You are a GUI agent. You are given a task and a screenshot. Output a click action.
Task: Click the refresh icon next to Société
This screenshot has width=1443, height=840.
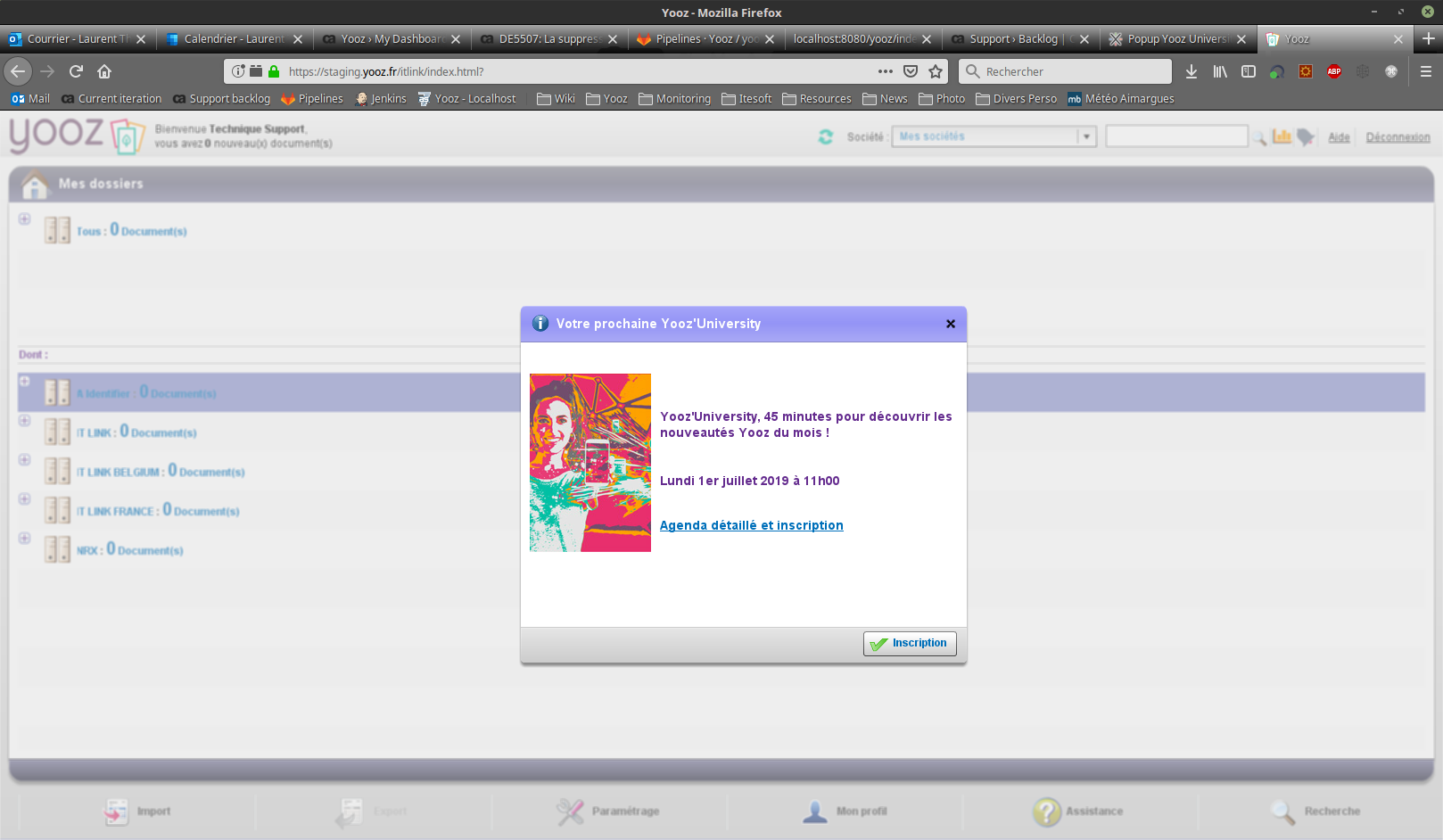pos(826,136)
